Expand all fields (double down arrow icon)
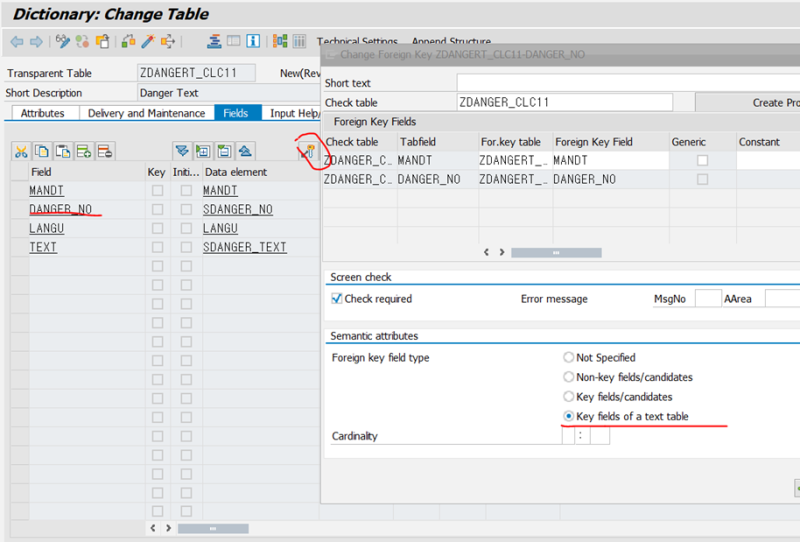The height and width of the screenshot is (542, 800). 182,151
